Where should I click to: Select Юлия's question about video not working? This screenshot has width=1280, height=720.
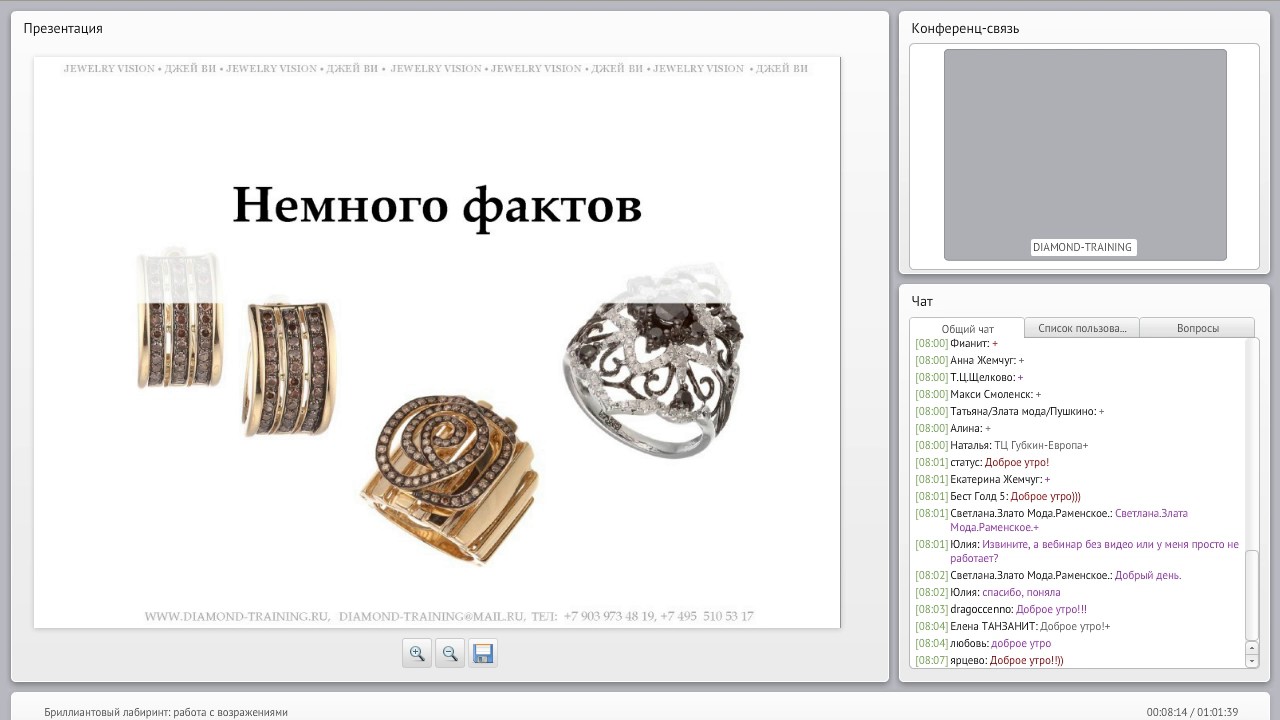click(x=1077, y=551)
